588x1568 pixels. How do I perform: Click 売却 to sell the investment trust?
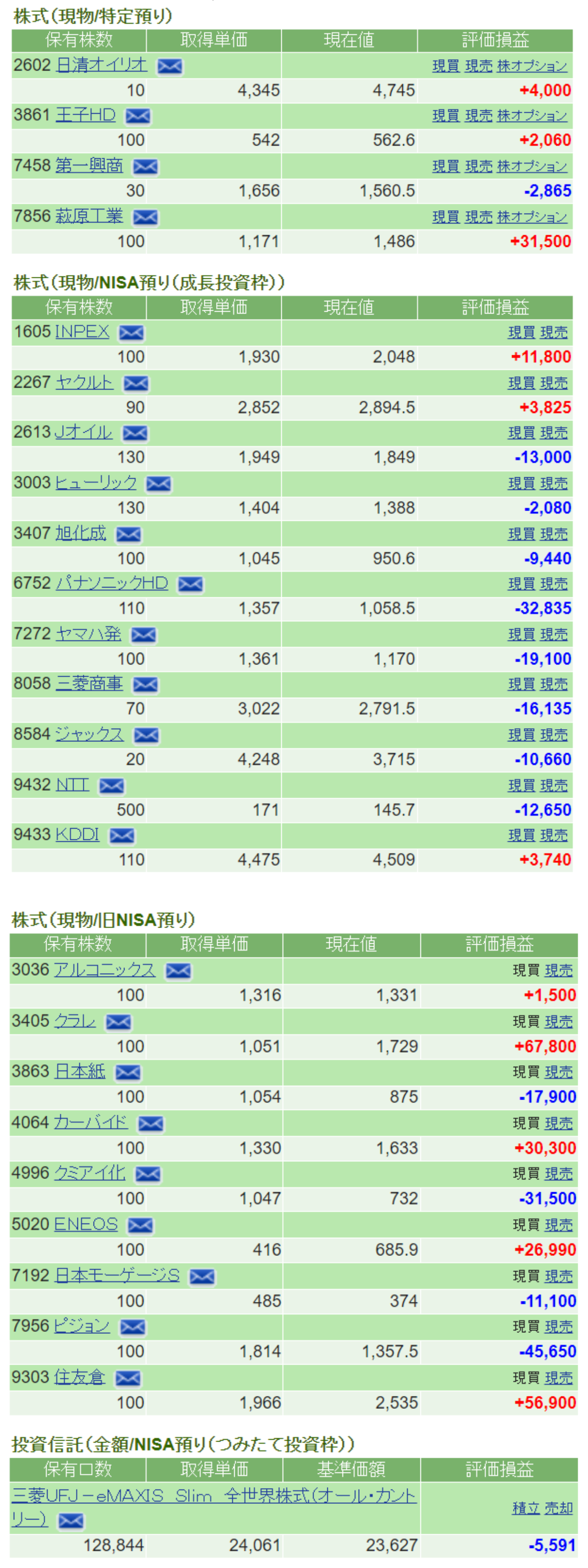pos(558,1508)
